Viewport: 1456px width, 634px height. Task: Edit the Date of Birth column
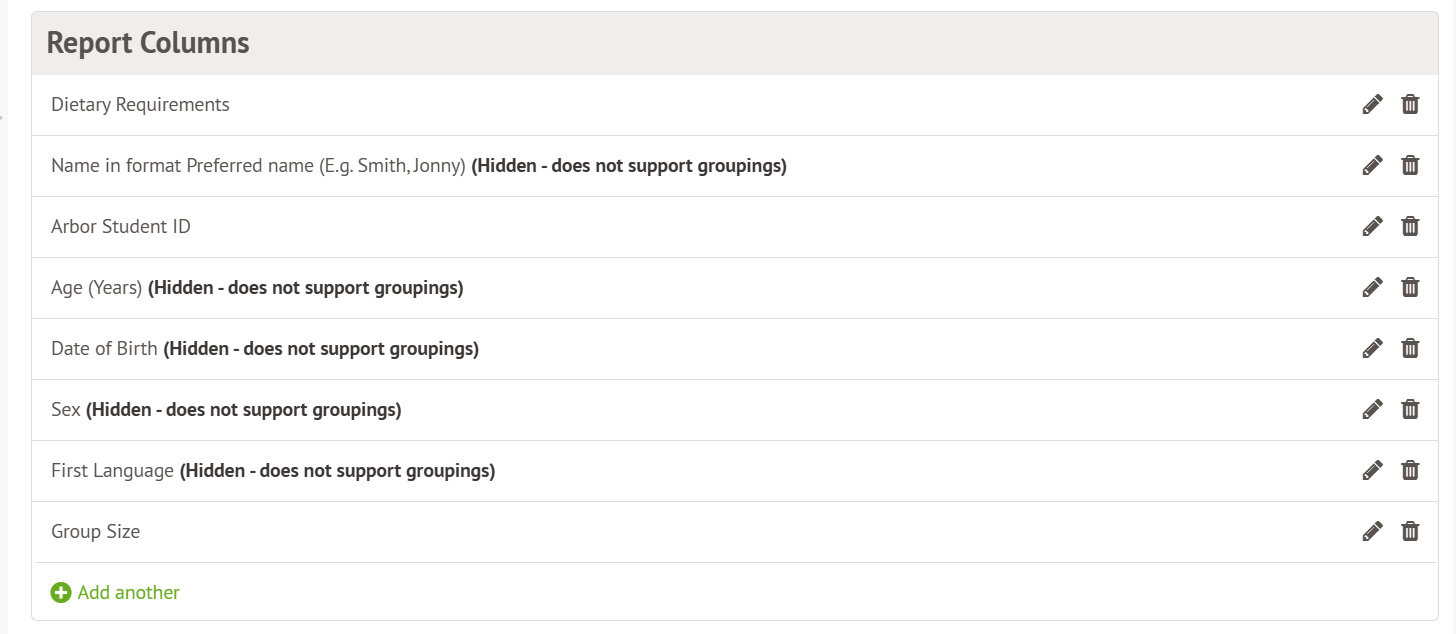[x=1372, y=348]
